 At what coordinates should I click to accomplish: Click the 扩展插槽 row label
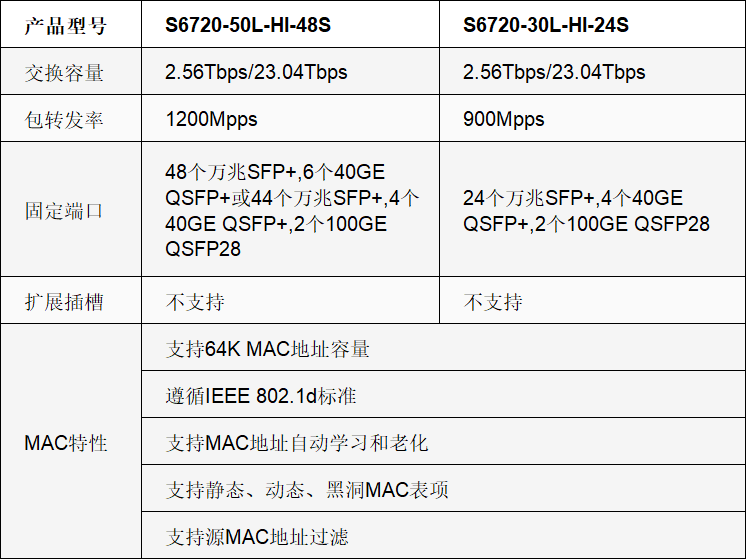point(65,302)
